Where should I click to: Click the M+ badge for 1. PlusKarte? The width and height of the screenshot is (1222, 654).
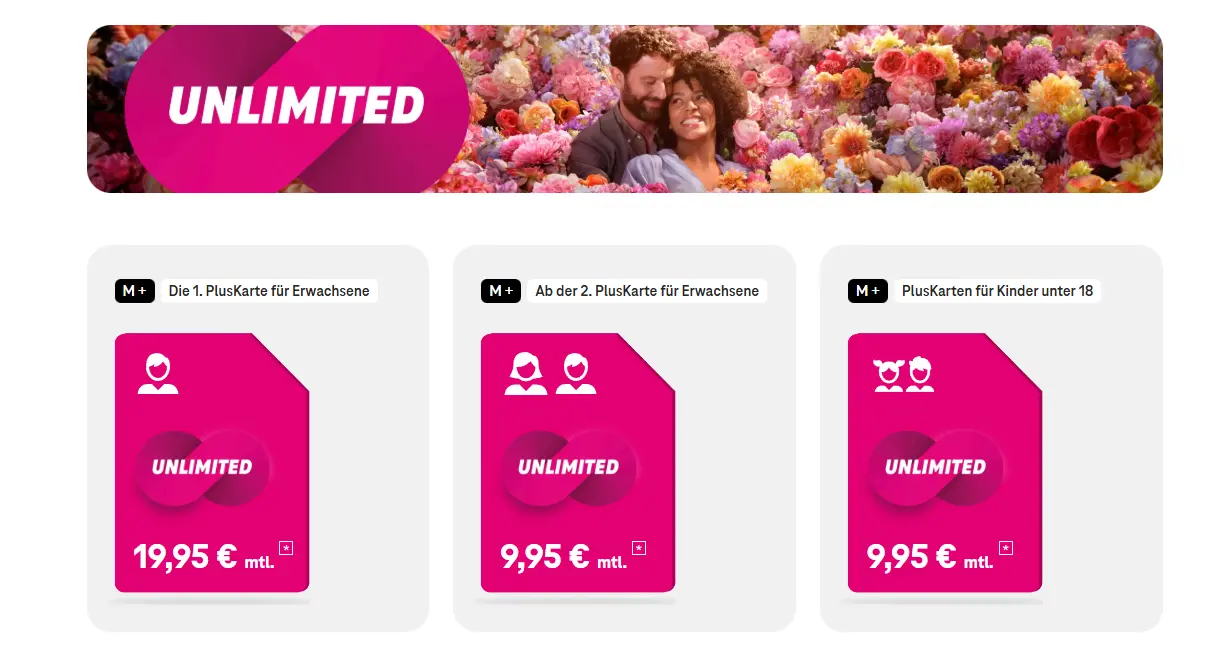coord(135,291)
